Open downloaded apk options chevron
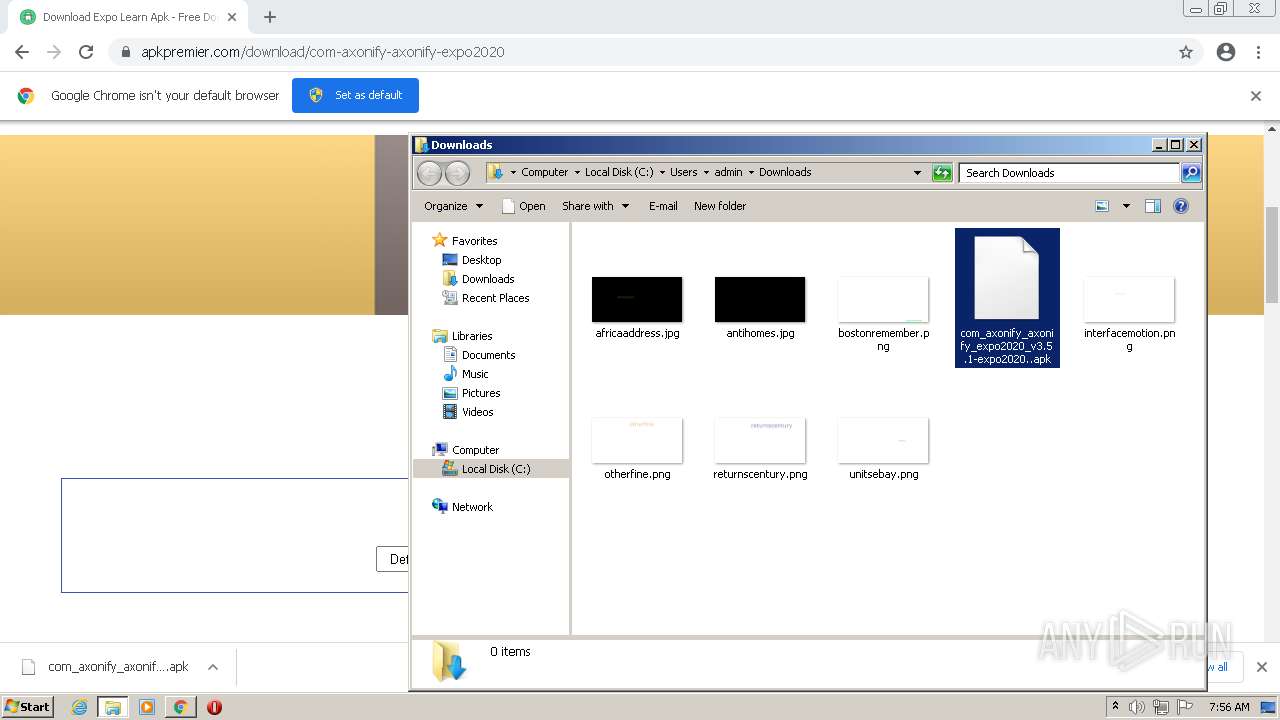 tap(212, 667)
